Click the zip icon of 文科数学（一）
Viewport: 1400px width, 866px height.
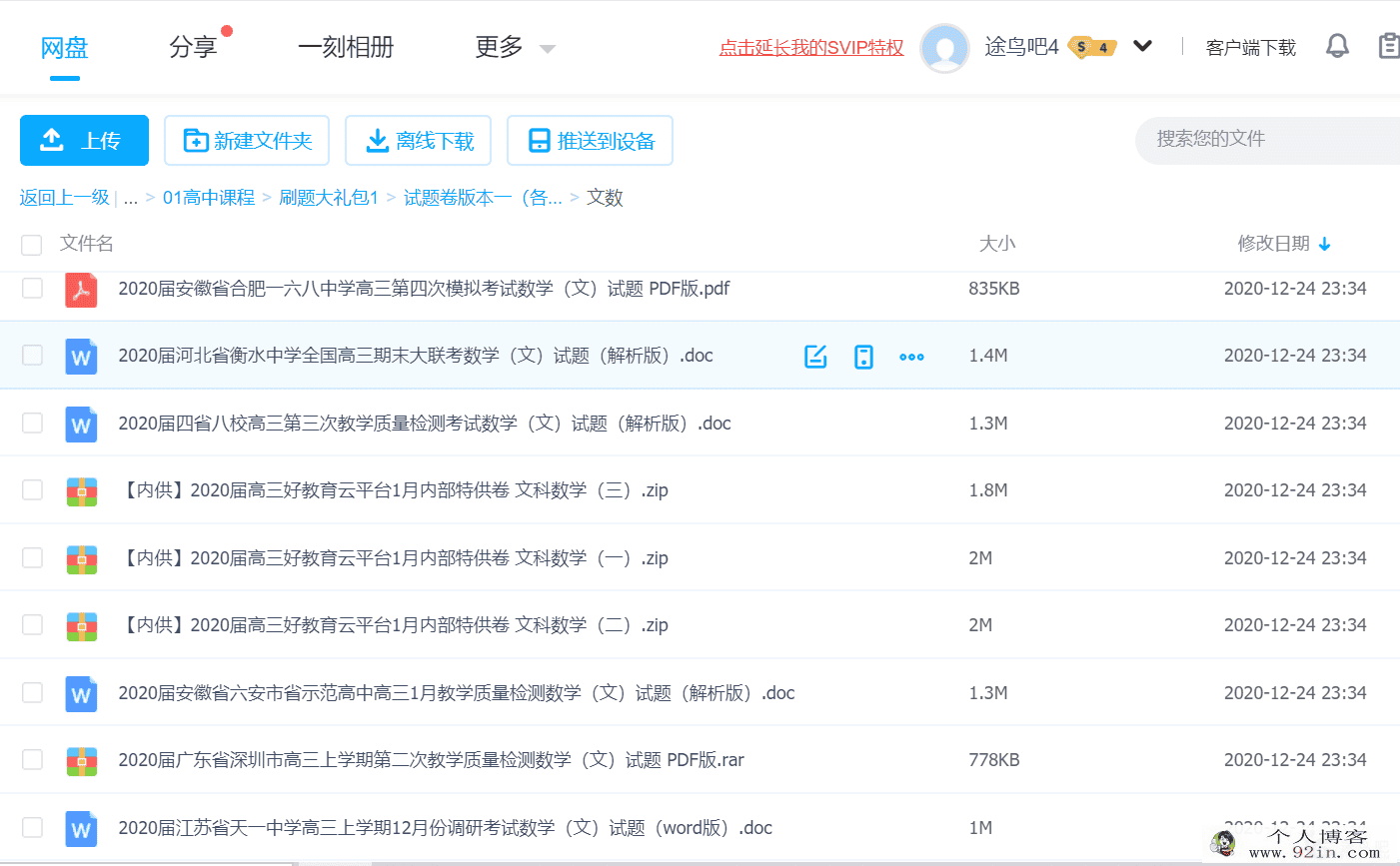pos(81,559)
